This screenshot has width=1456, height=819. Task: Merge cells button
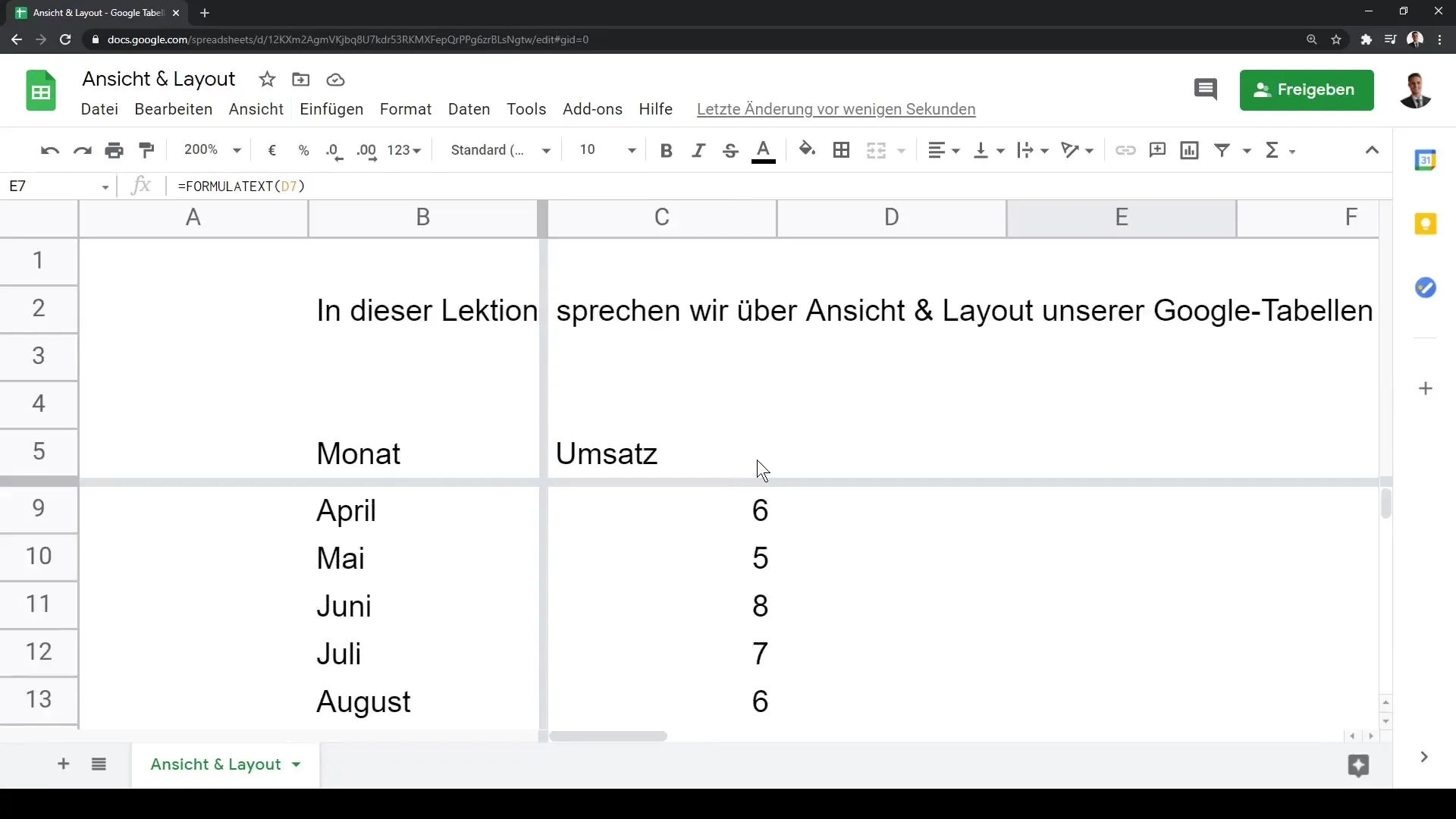[x=876, y=150]
